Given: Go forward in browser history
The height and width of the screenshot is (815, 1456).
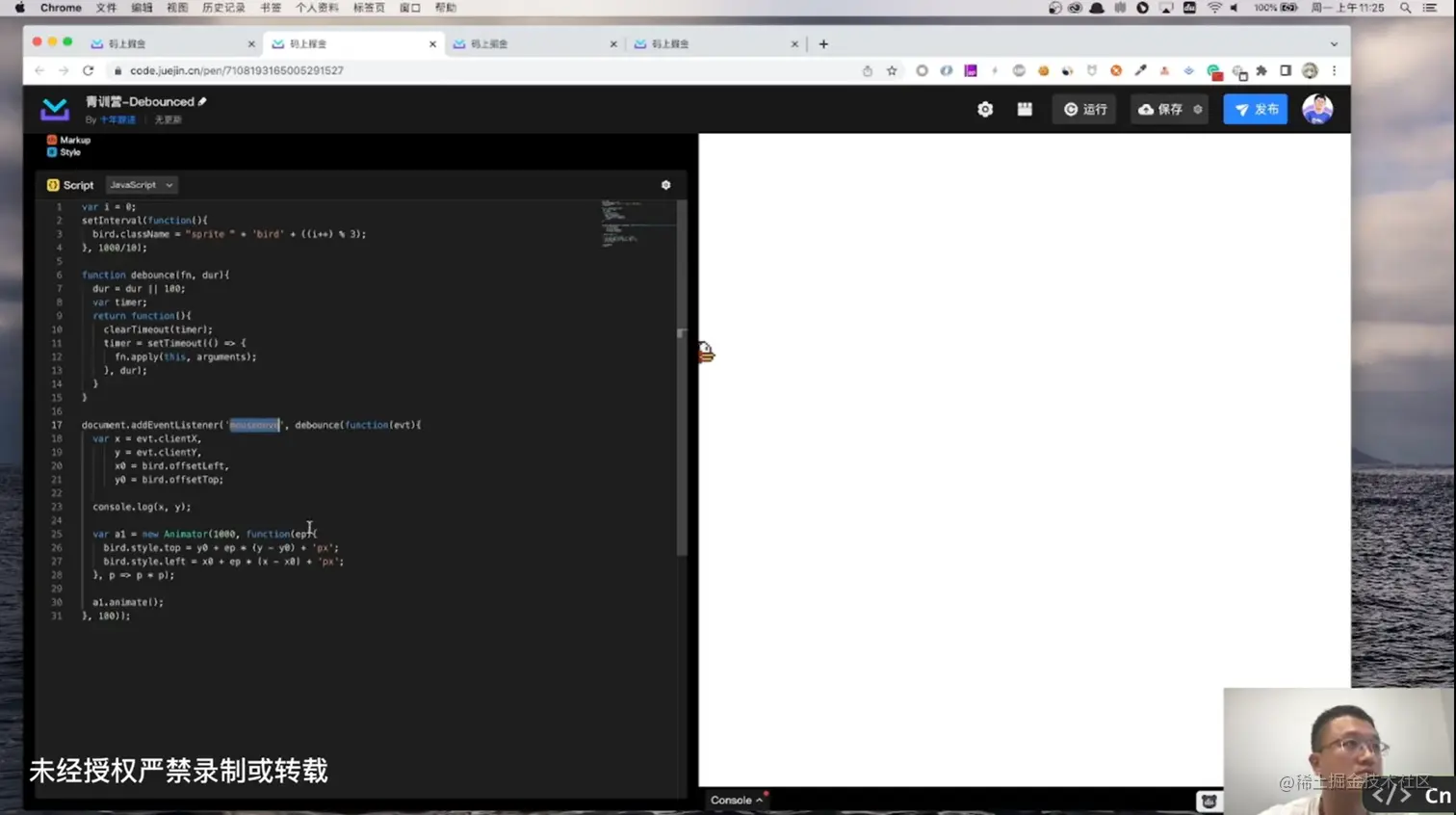Looking at the screenshot, I should 64,71.
